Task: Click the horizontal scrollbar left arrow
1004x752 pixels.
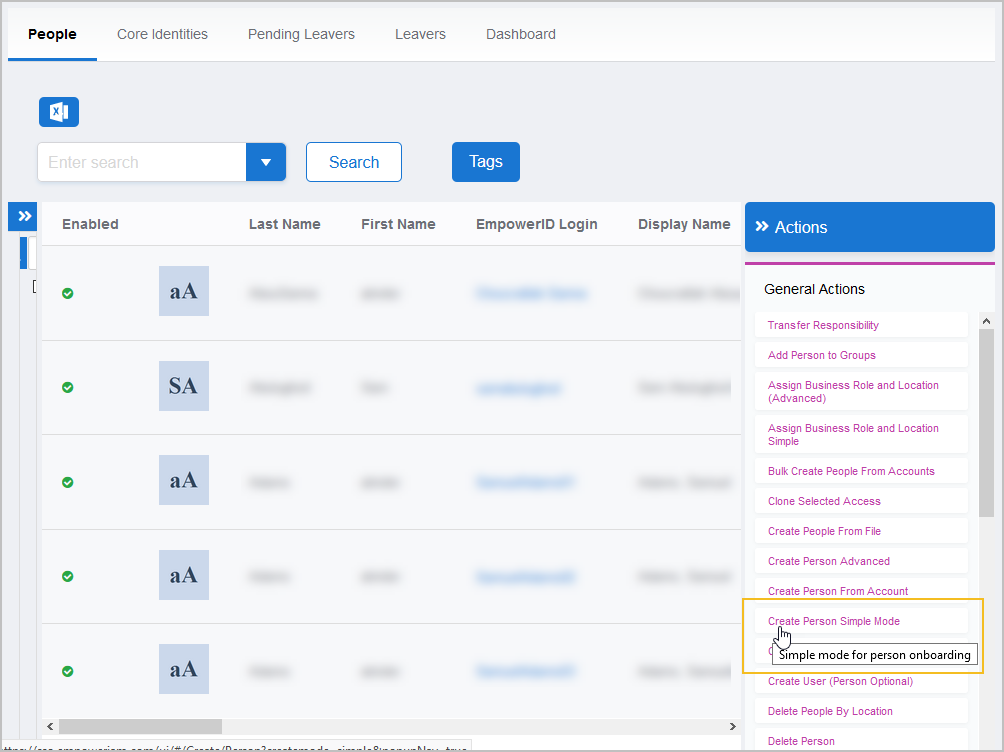Action: click(x=51, y=726)
